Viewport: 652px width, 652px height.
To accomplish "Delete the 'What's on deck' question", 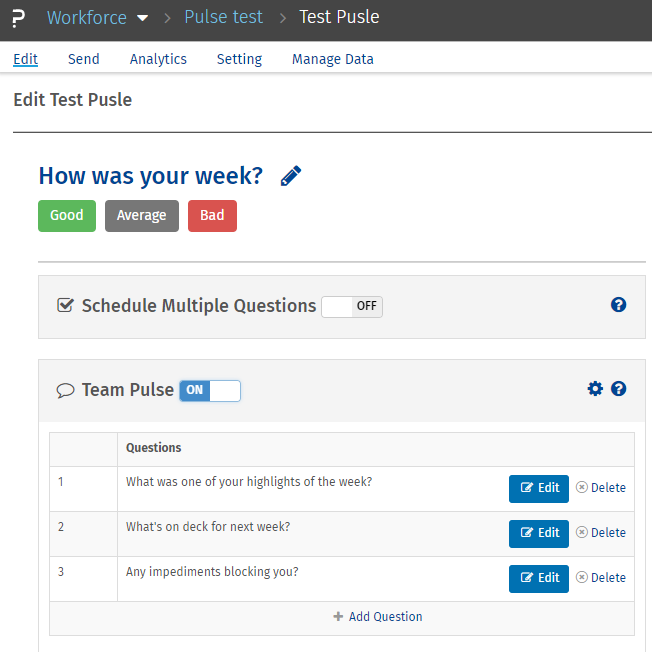I will pos(601,533).
